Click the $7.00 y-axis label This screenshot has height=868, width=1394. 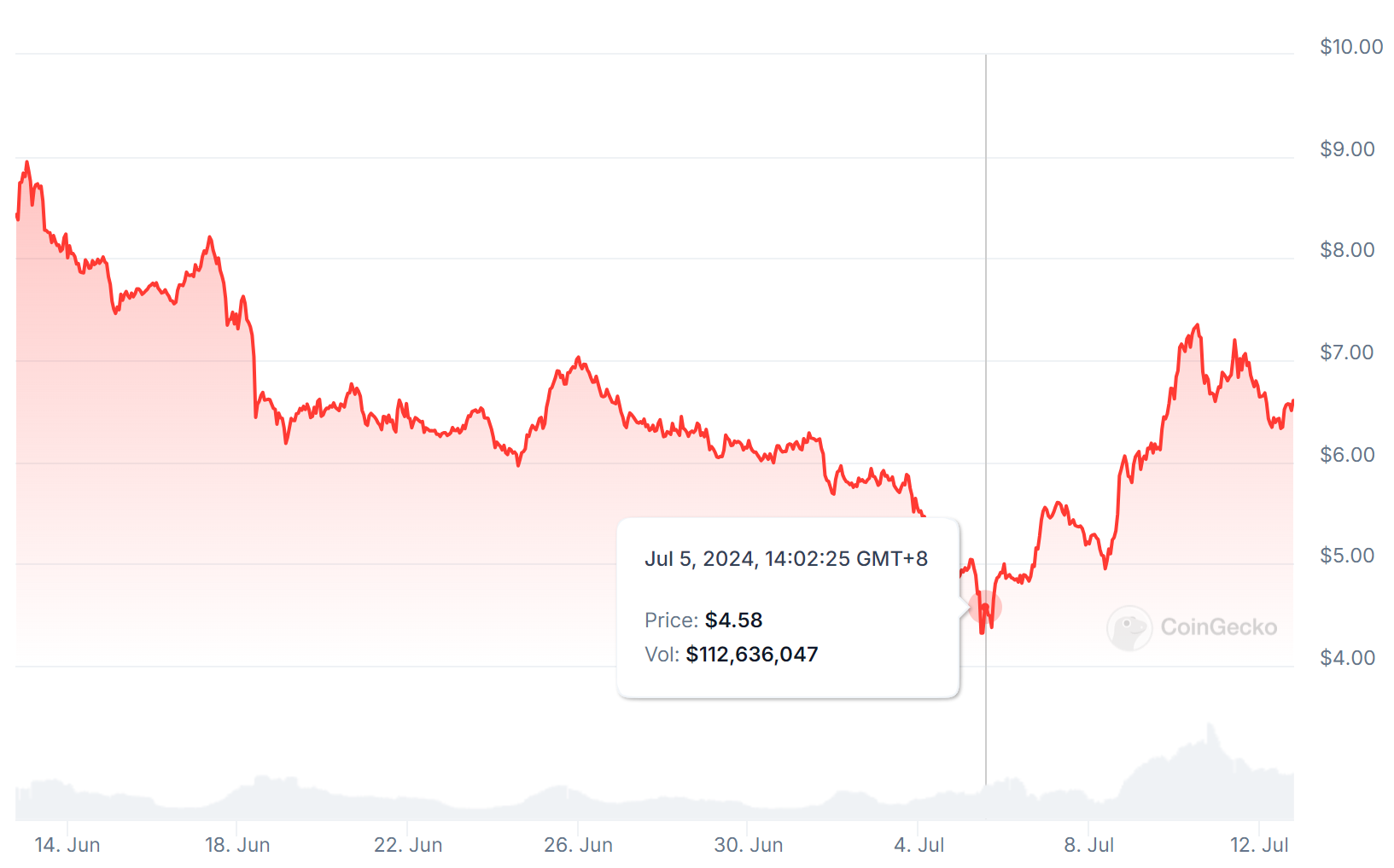(1347, 352)
